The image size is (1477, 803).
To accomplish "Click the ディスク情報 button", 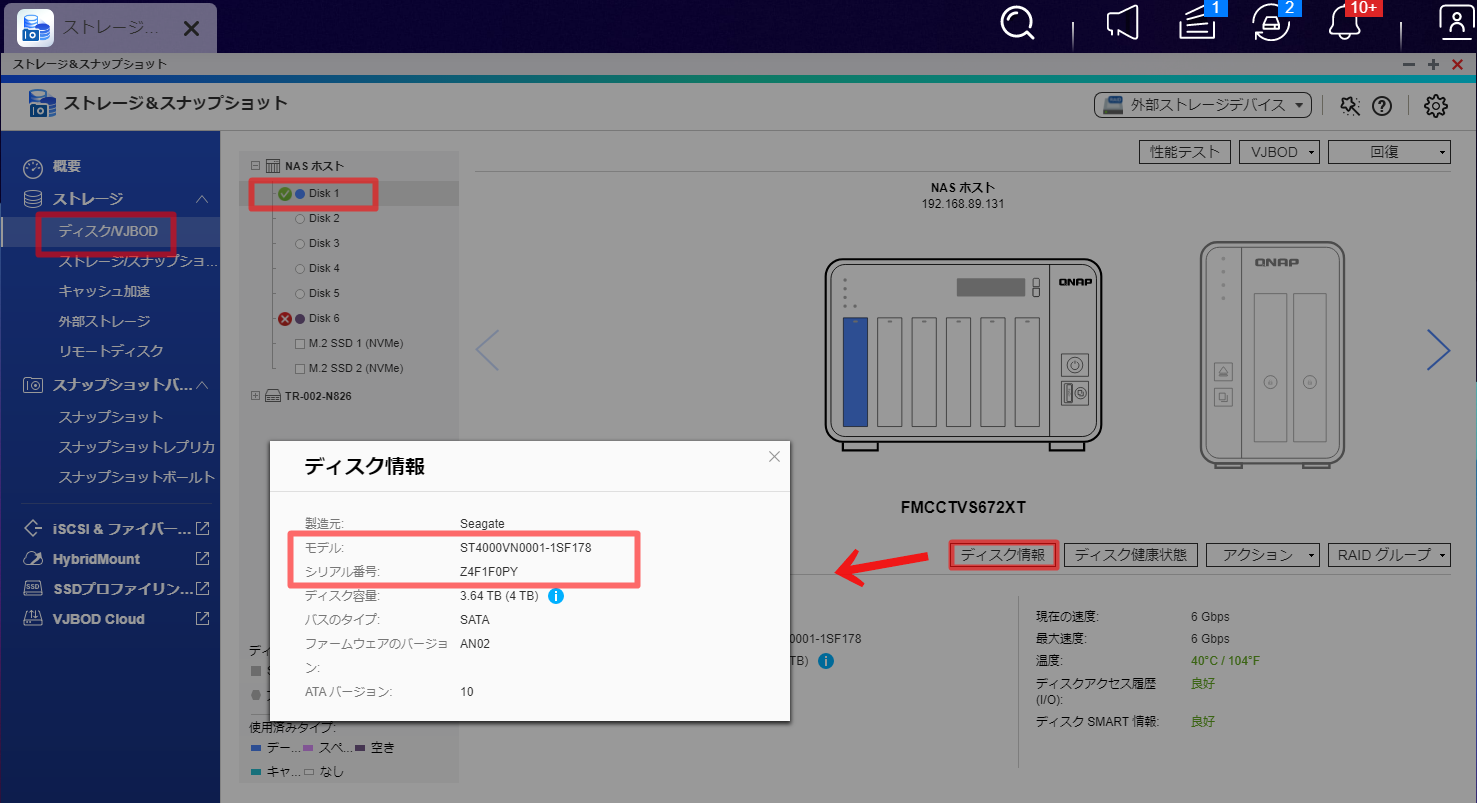I will (1003, 555).
